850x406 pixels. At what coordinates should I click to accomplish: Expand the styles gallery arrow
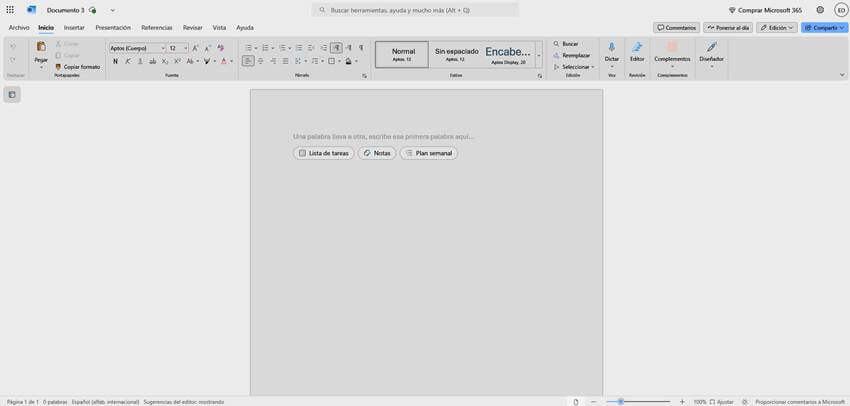(539, 55)
